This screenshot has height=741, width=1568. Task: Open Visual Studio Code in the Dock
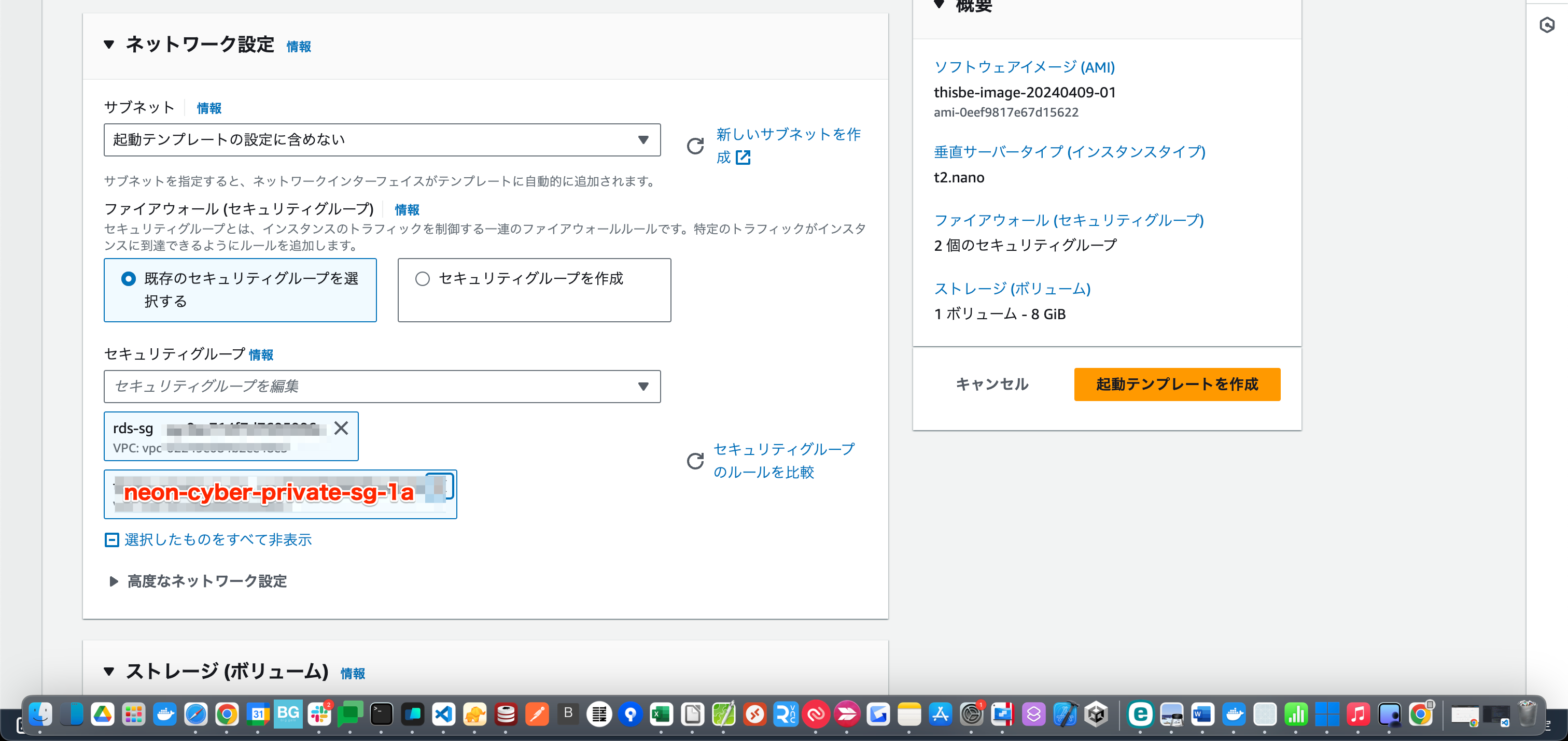tap(444, 715)
